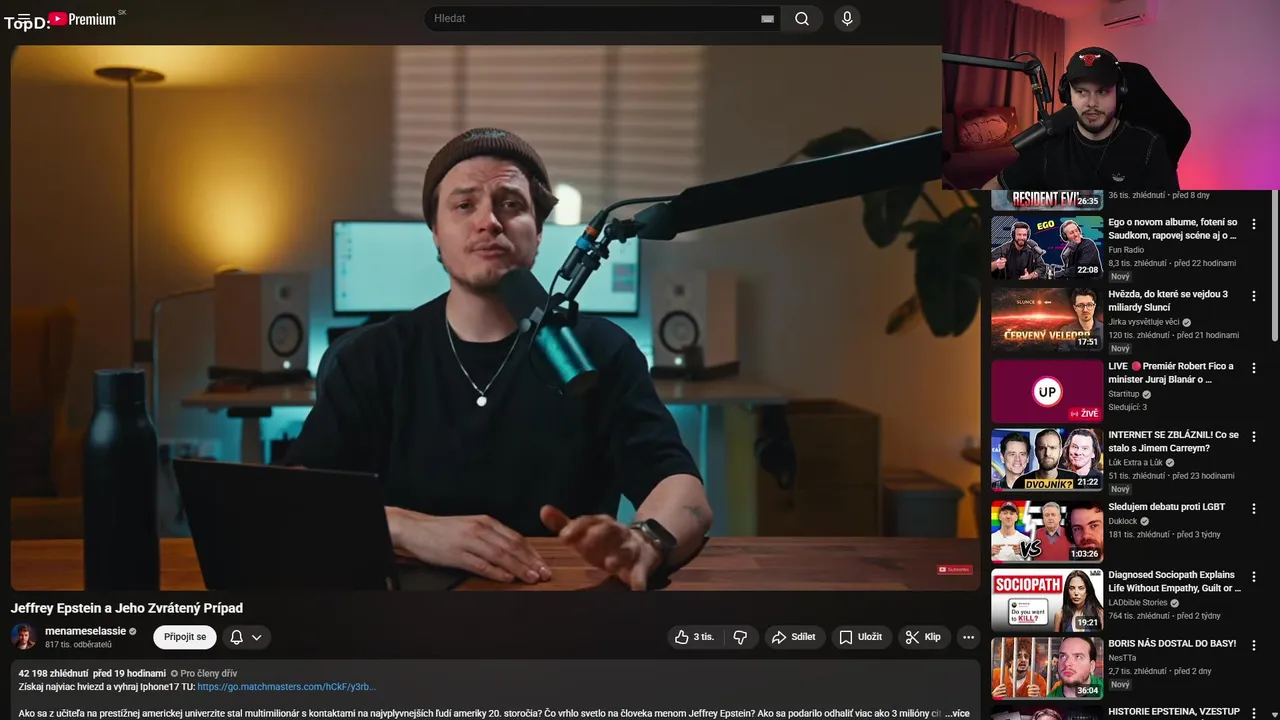1280x720 pixels.
Task: Join channel with Připojit se button
Action: 185,637
